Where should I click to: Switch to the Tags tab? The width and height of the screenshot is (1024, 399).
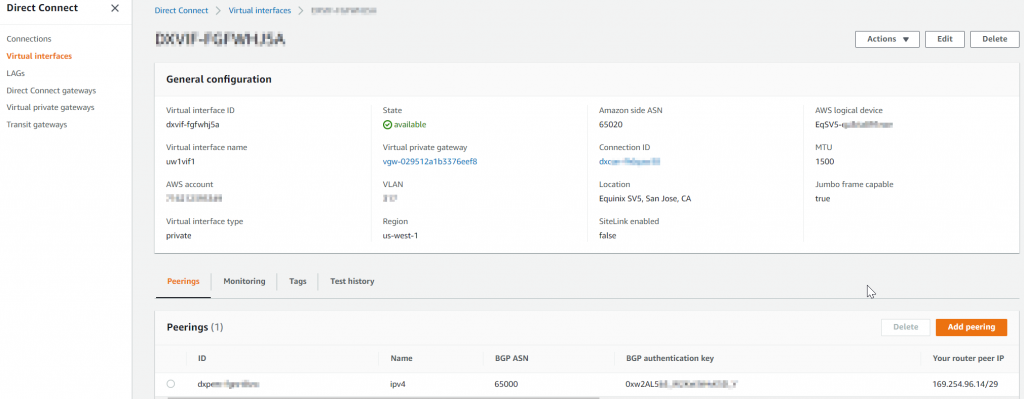tap(298, 281)
